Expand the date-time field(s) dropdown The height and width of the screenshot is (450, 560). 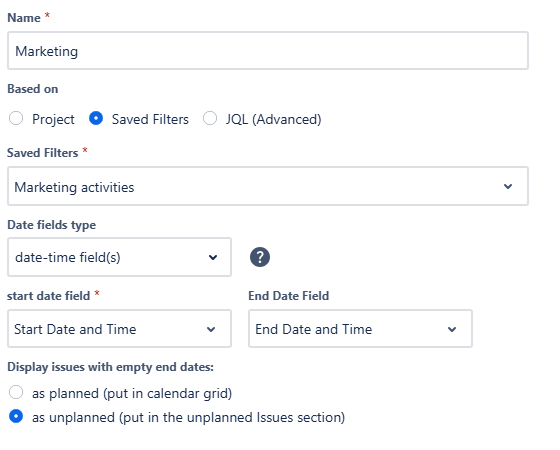tap(119, 257)
